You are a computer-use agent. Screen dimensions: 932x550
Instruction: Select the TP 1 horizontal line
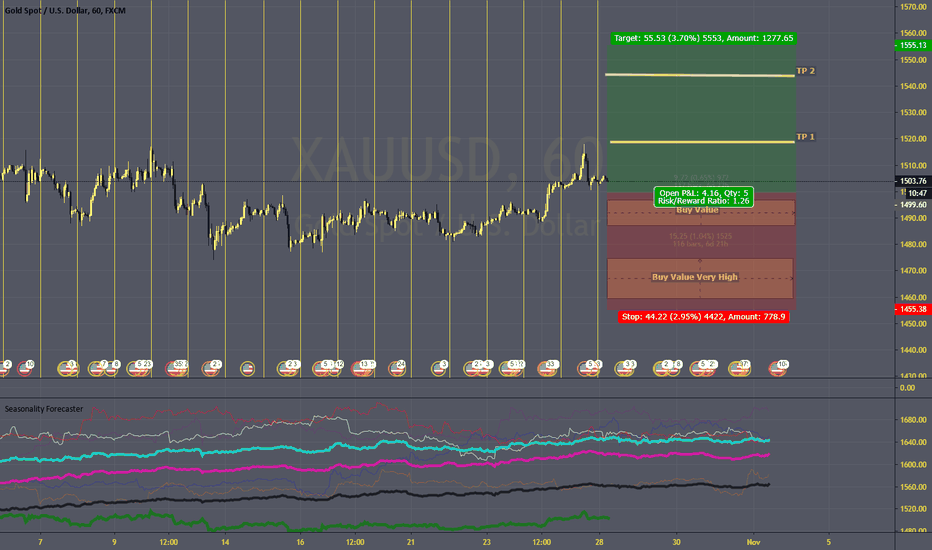click(703, 142)
